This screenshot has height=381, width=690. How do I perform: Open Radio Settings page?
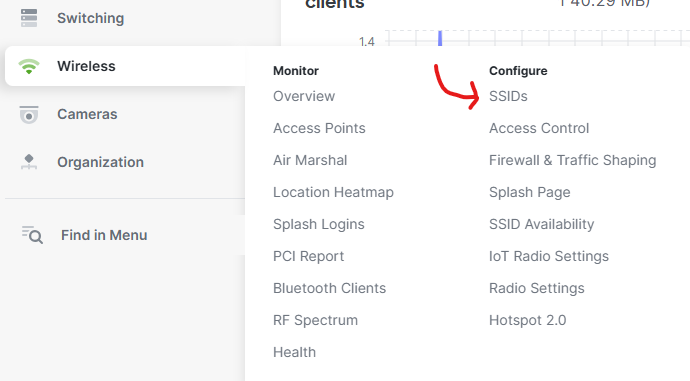pyautogui.click(x=537, y=288)
